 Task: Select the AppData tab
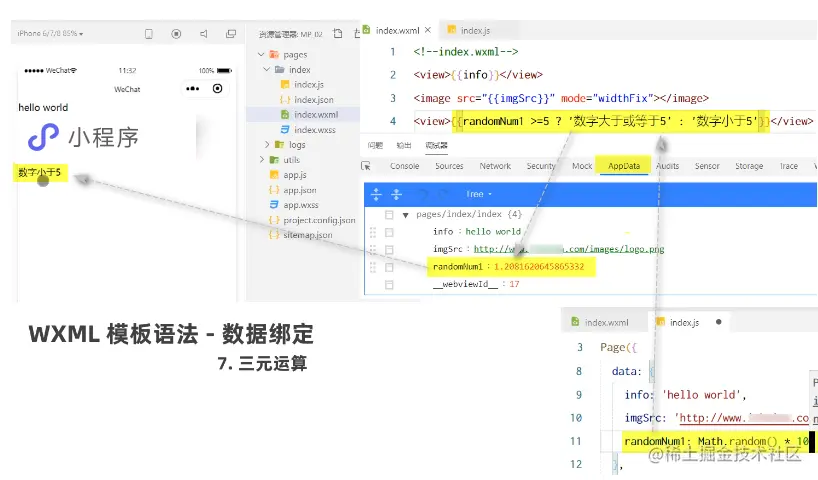(624, 166)
